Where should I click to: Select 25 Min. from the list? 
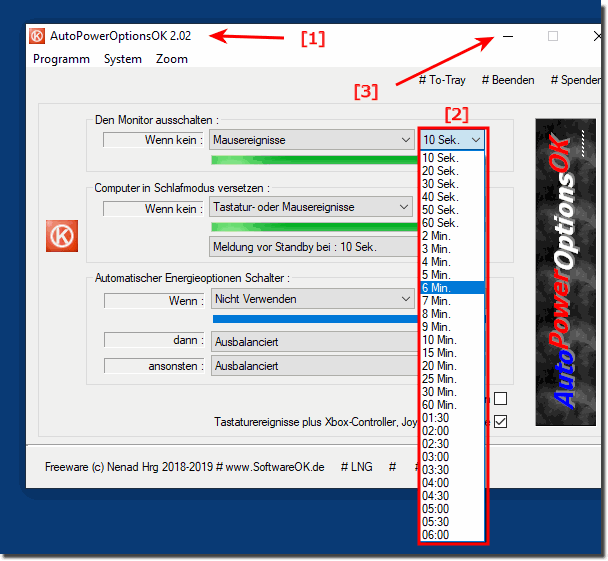tap(453, 379)
